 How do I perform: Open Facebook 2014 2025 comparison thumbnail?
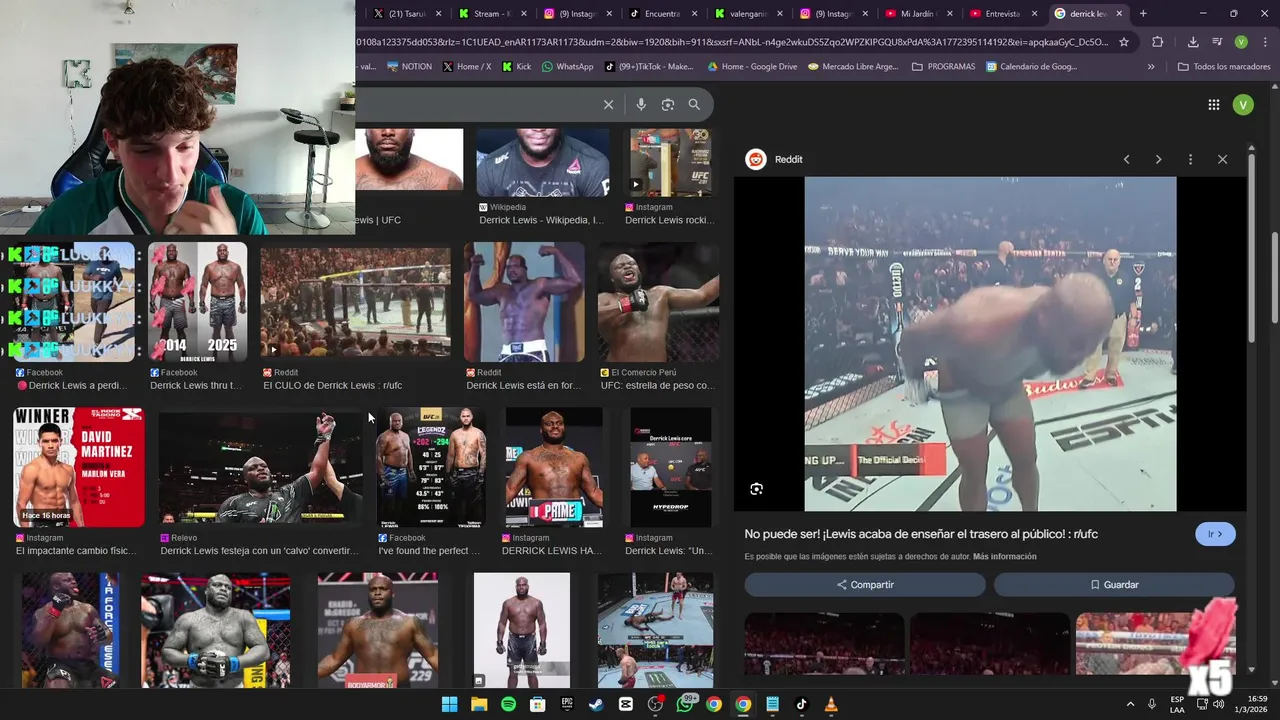point(197,302)
